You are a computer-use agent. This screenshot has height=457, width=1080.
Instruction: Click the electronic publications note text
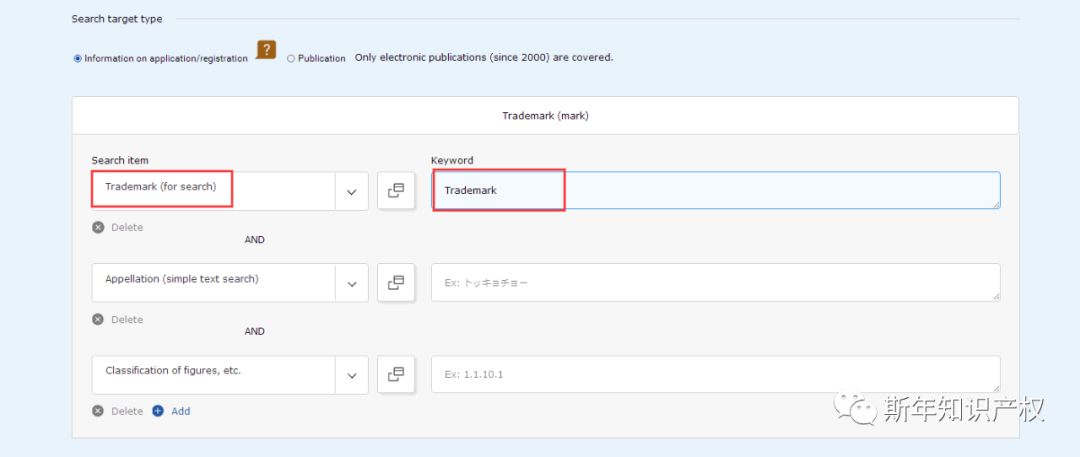[484, 58]
